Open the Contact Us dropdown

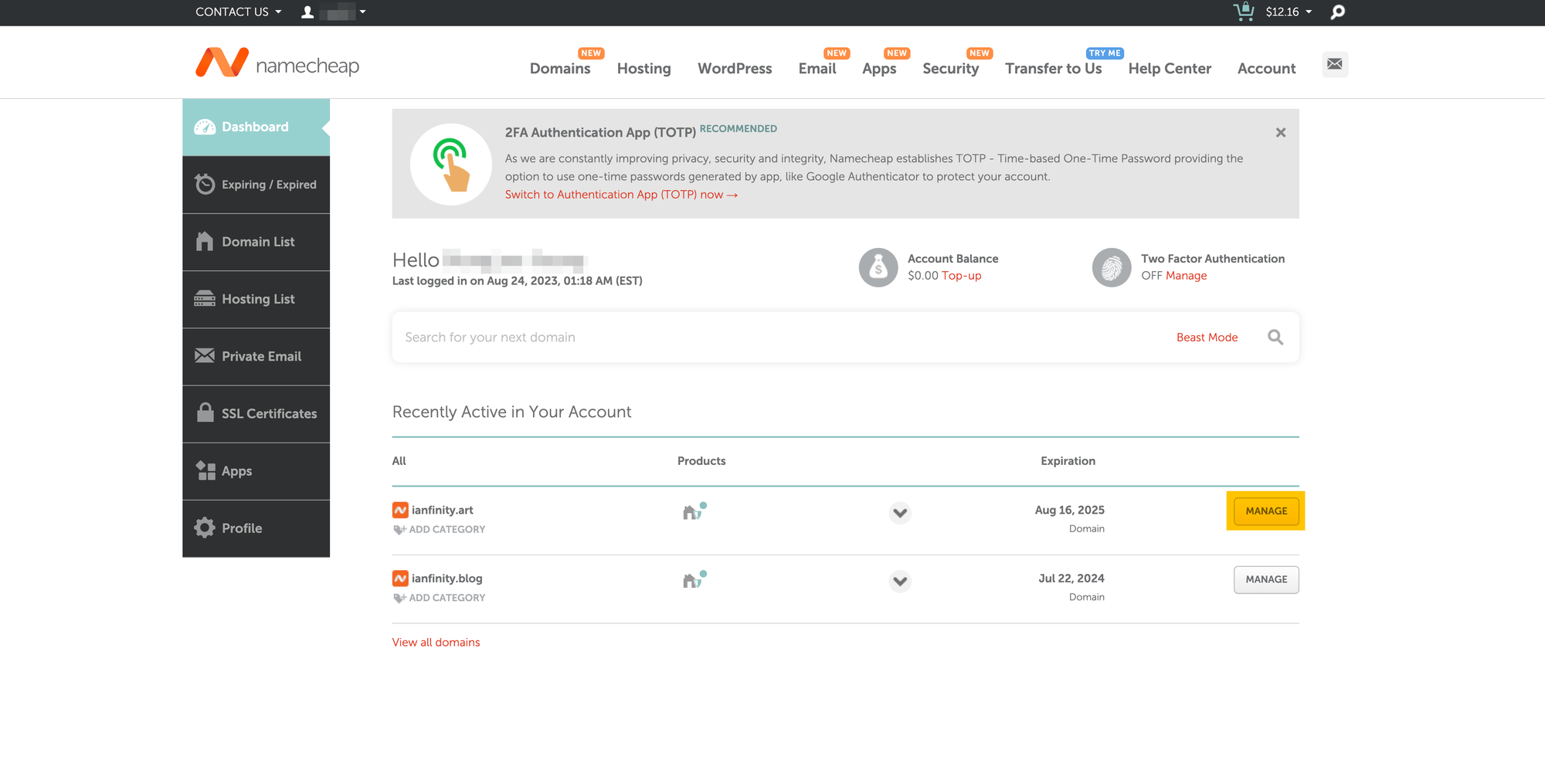point(239,12)
